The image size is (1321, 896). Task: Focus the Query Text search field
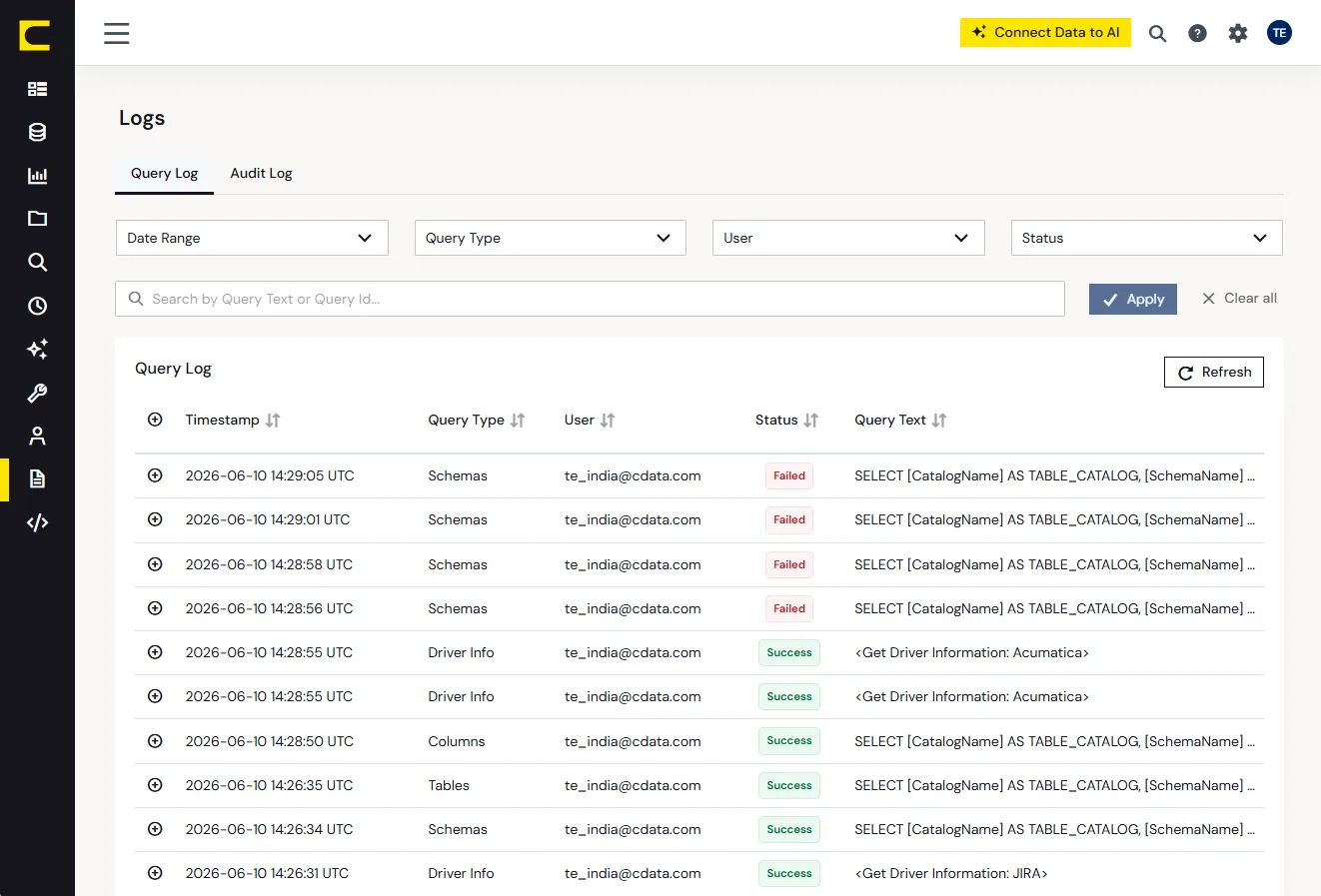tap(591, 299)
